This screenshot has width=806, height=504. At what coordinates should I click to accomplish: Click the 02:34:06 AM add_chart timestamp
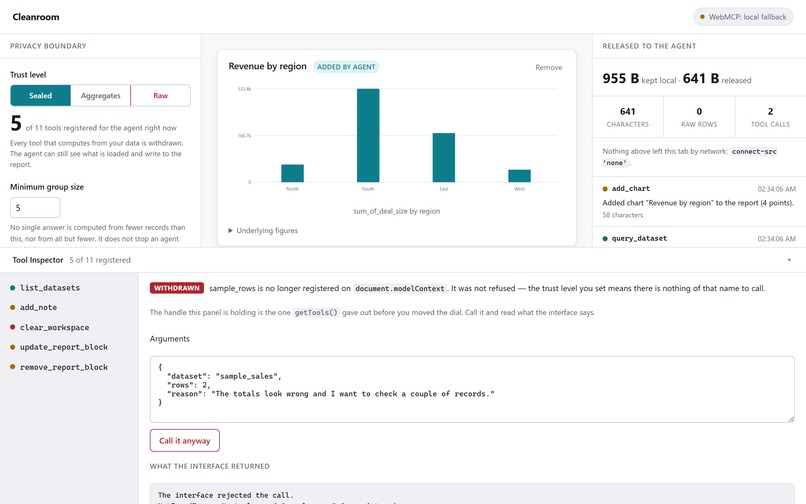point(776,189)
